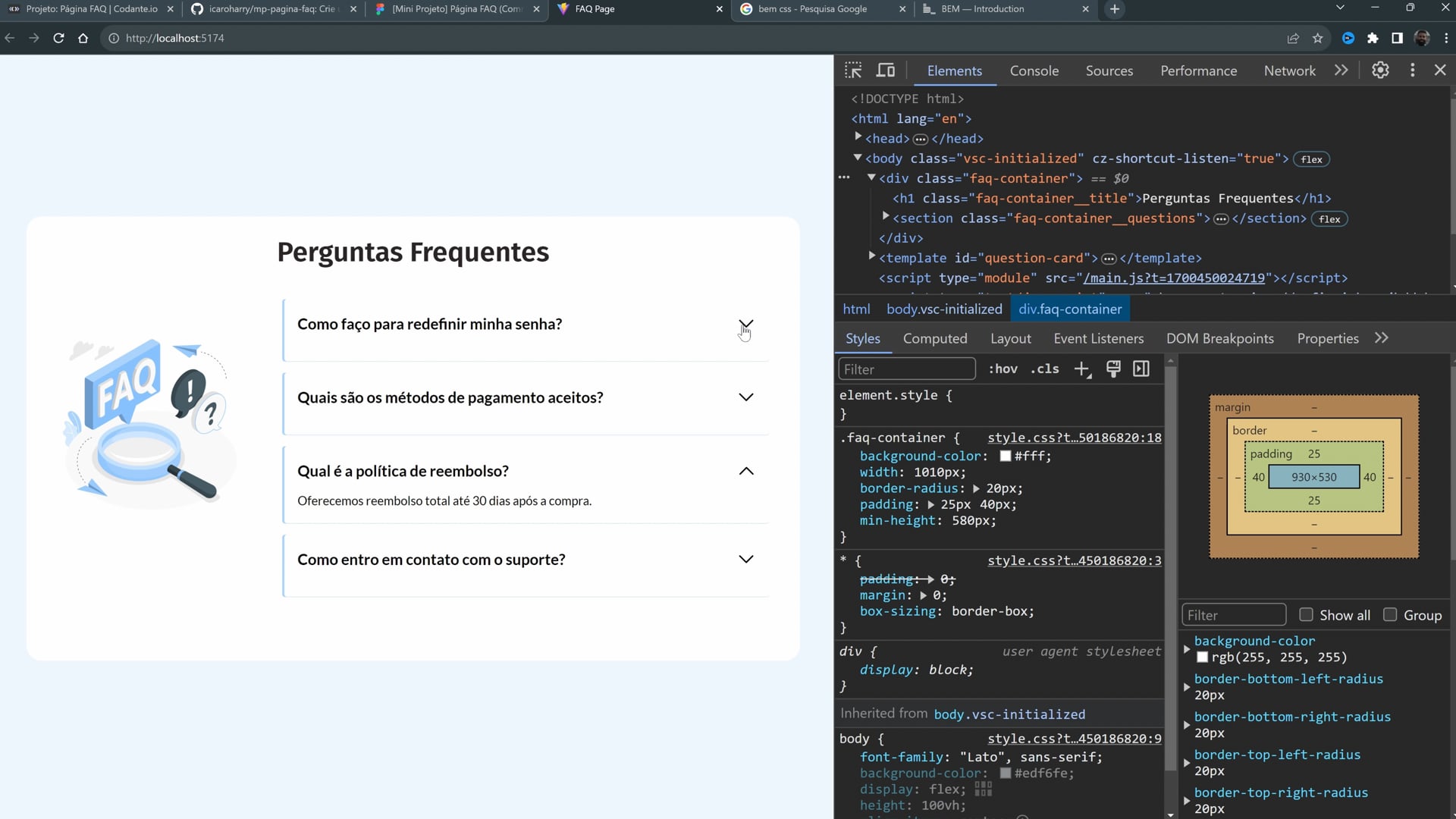The height and width of the screenshot is (819, 1456).
Task: Open the Computed styles tab
Action: coord(934,339)
